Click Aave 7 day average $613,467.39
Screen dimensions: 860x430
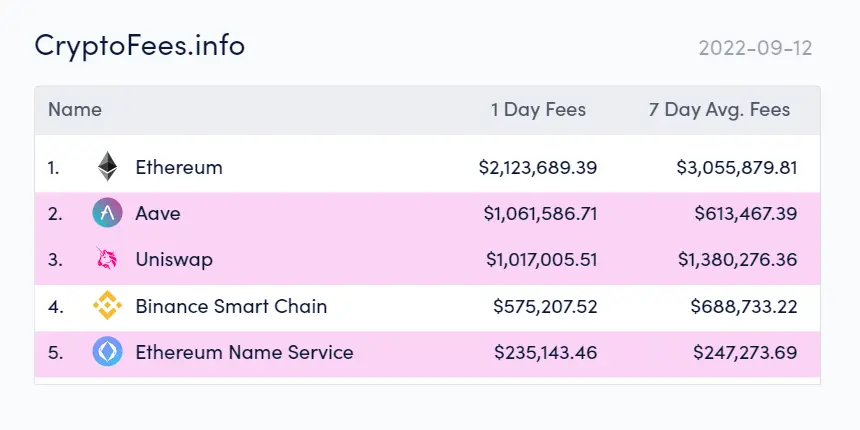[745, 213]
